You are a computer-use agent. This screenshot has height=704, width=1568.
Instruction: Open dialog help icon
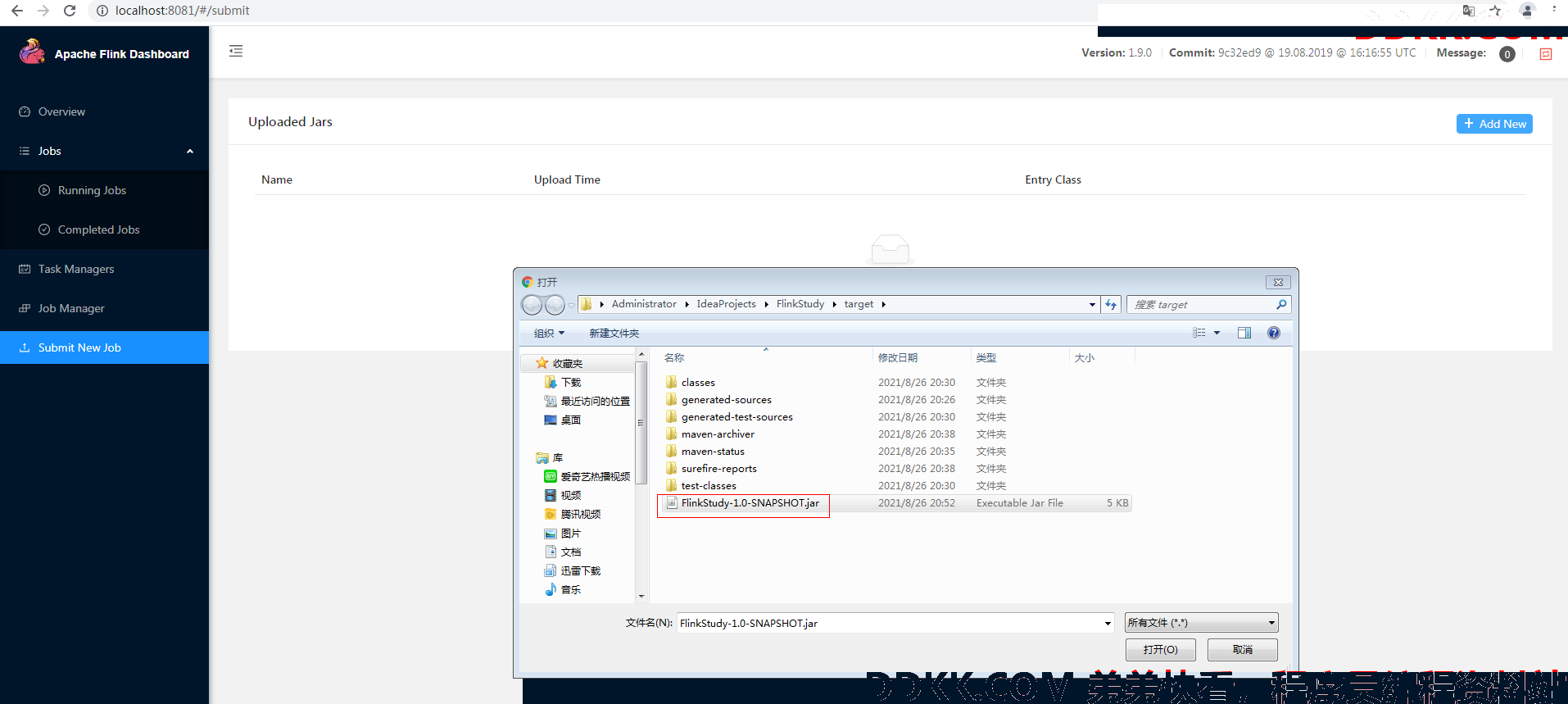[x=1274, y=333]
